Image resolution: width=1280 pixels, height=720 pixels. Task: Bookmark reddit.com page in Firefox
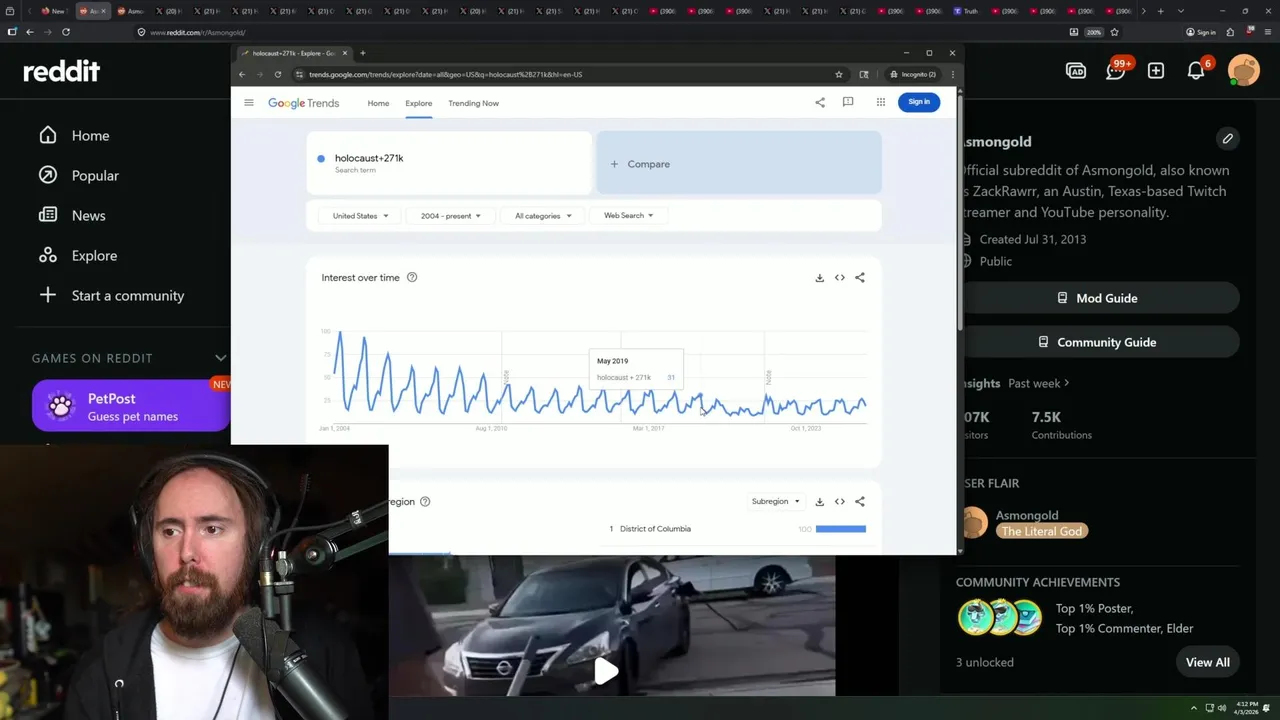(x=1114, y=32)
